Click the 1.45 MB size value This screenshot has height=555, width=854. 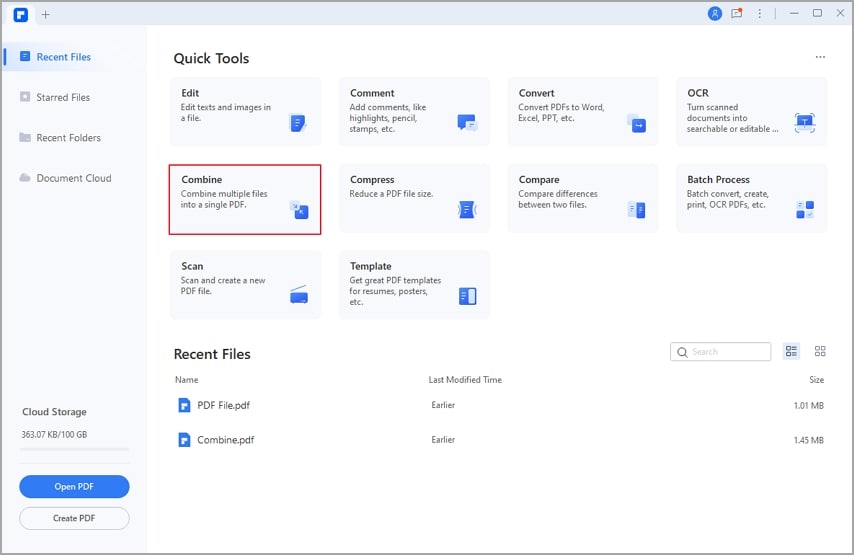click(x=808, y=440)
